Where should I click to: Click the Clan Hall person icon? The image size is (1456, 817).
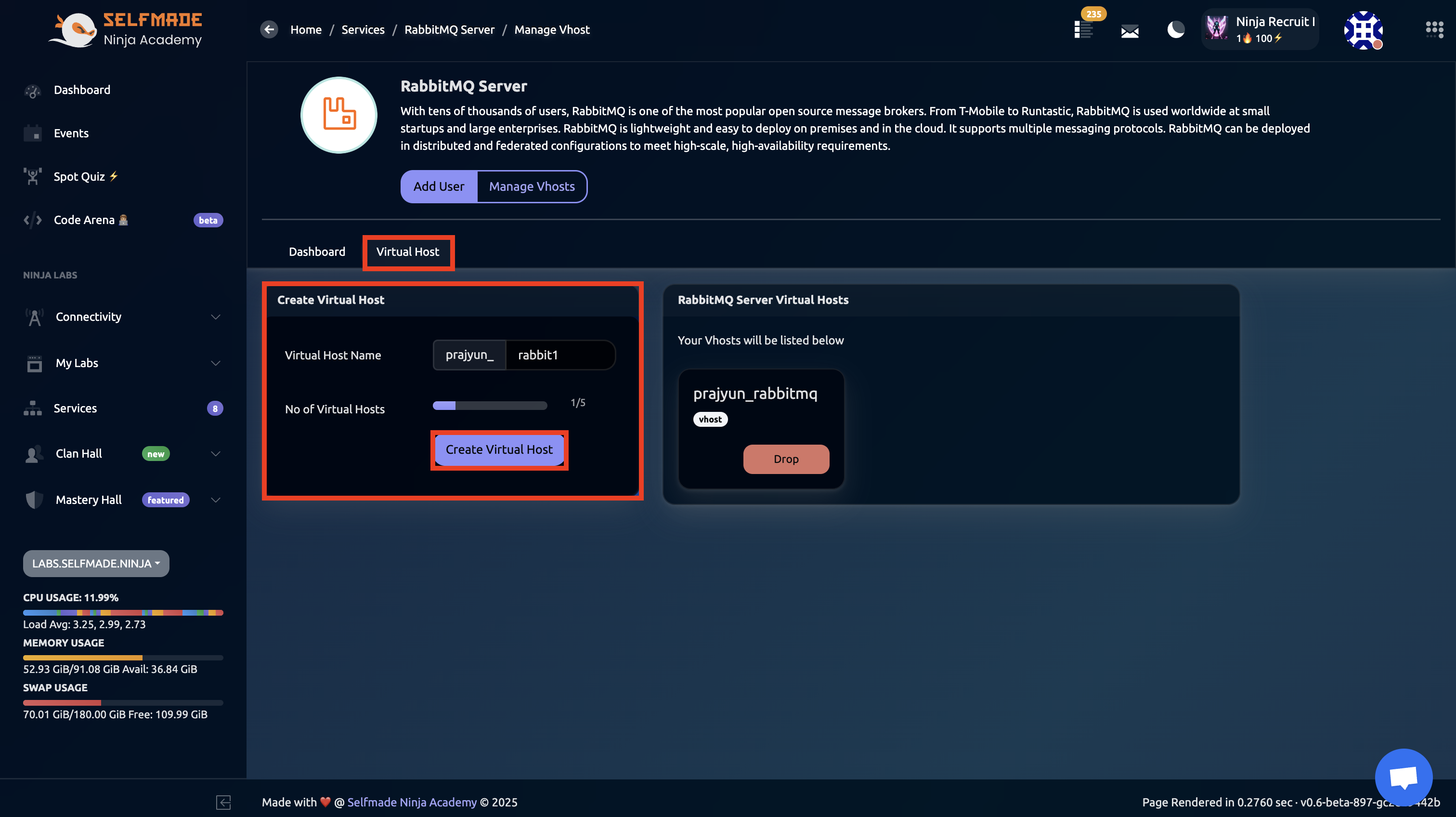pos(35,454)
